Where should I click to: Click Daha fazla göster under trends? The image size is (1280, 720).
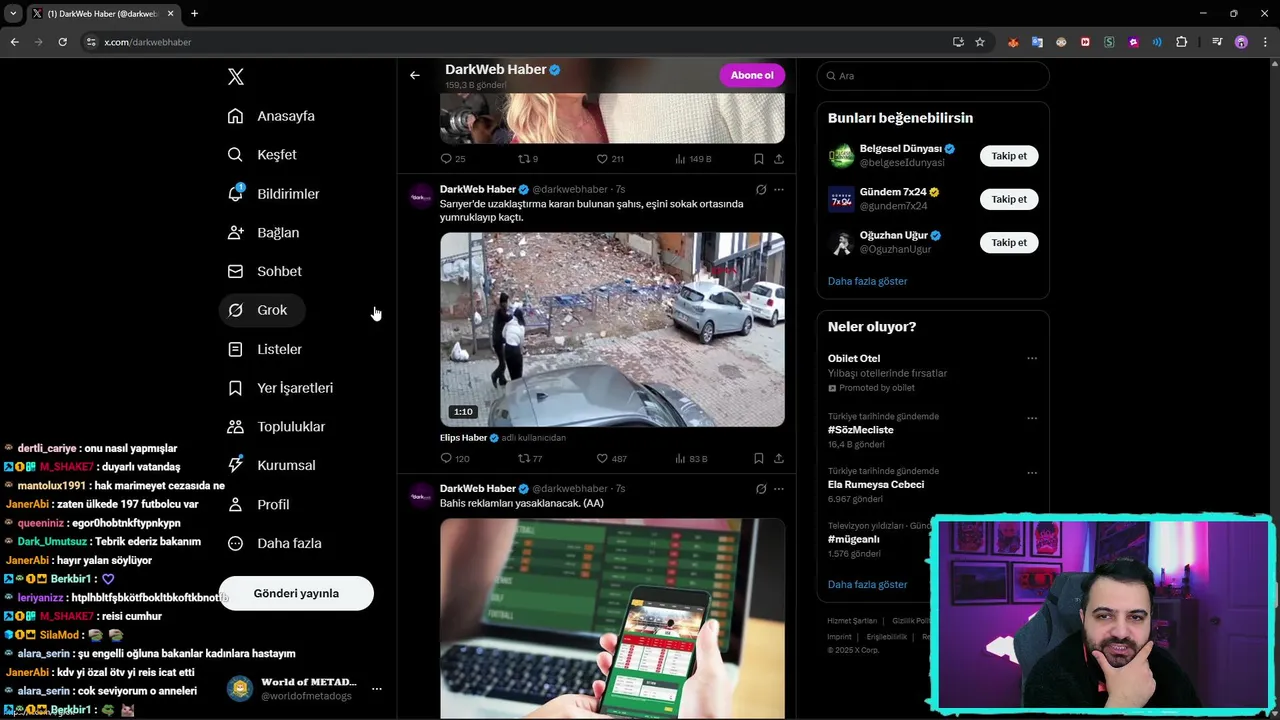pos(867,584)
